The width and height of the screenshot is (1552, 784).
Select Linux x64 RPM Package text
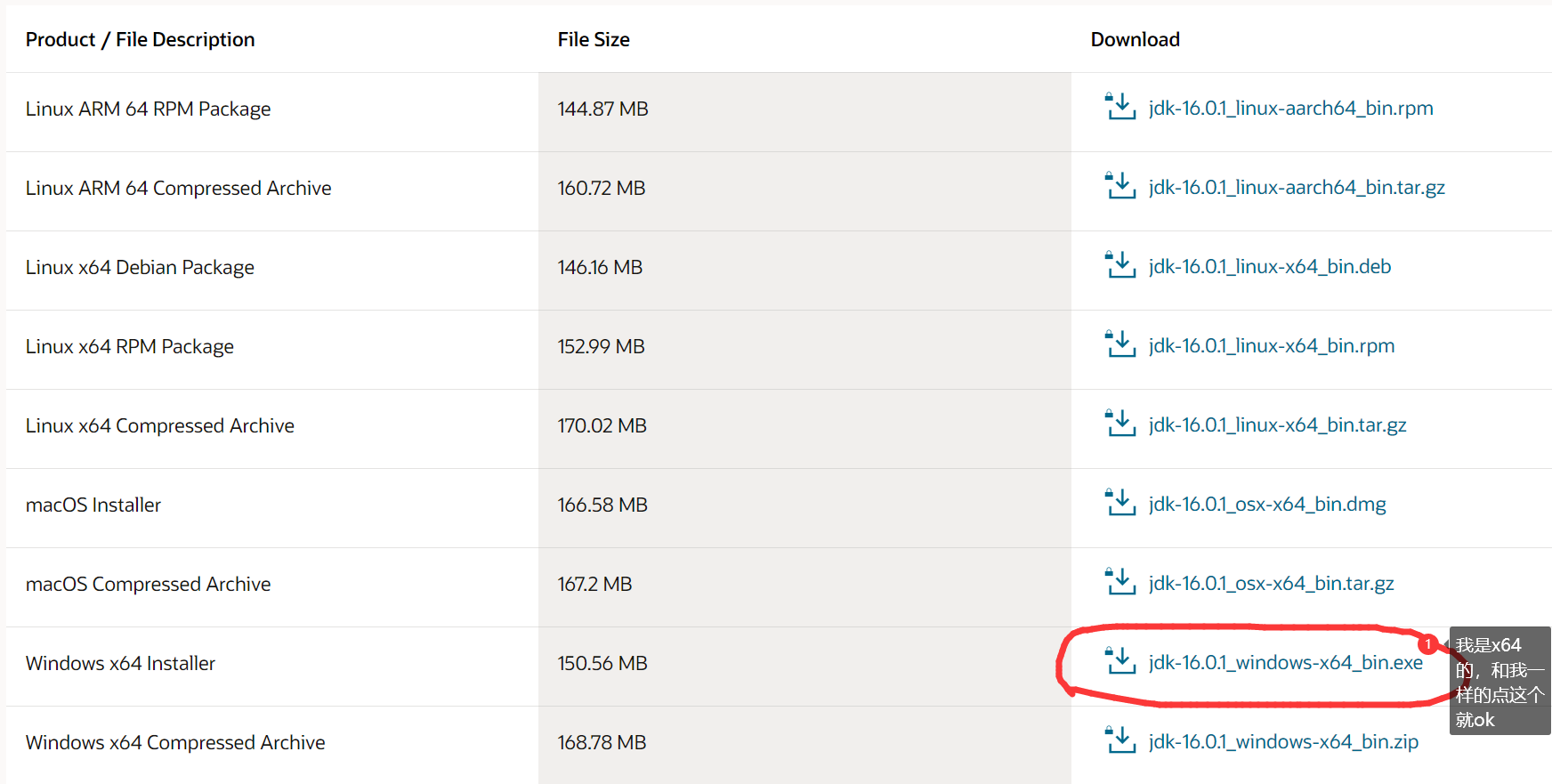[x=130, y=347]
